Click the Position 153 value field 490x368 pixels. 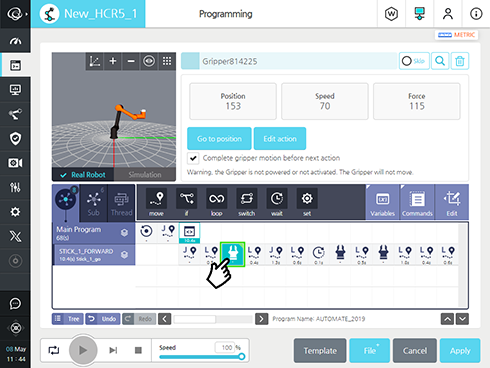pyautogui.click(x=233, y=101)
